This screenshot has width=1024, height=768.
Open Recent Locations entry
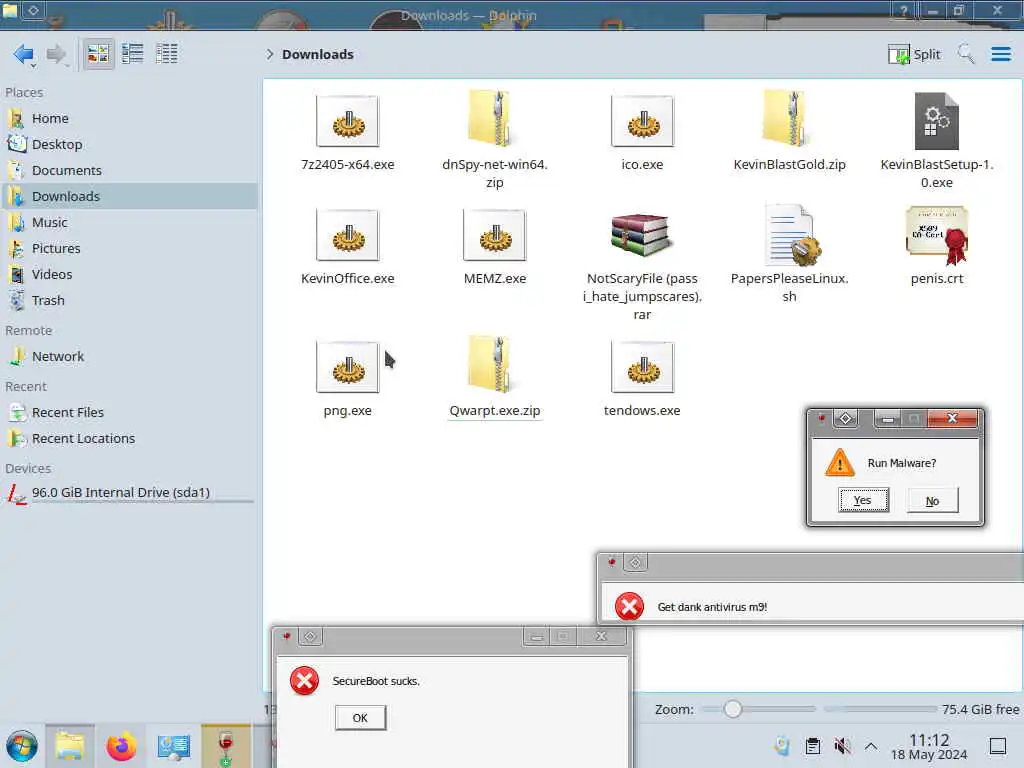(x=129, y=439)
